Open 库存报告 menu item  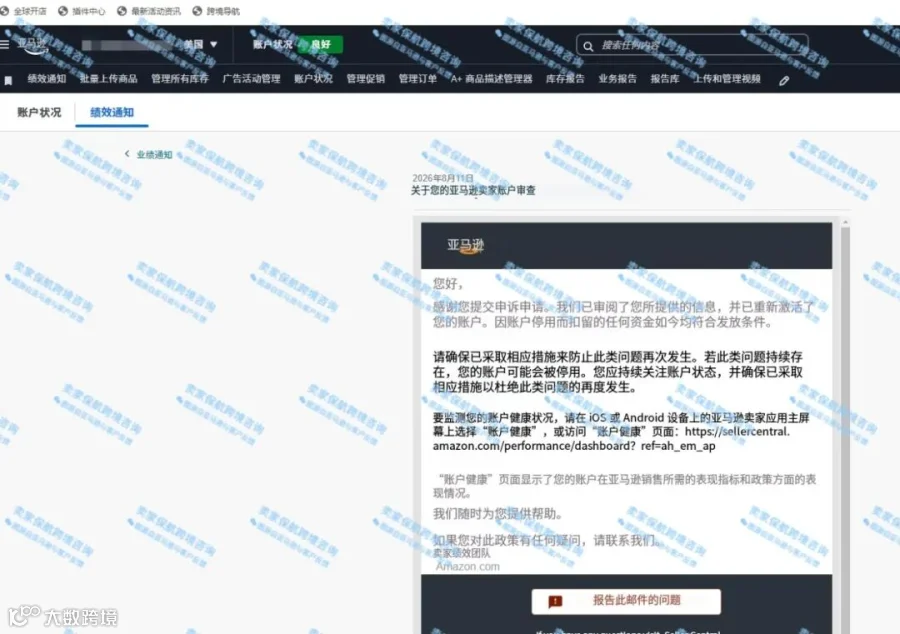565,79
